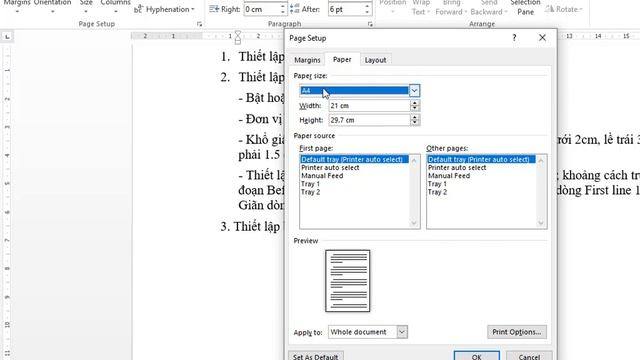Open the Apply to Whole document dropdown

click(x=368, y=332)
